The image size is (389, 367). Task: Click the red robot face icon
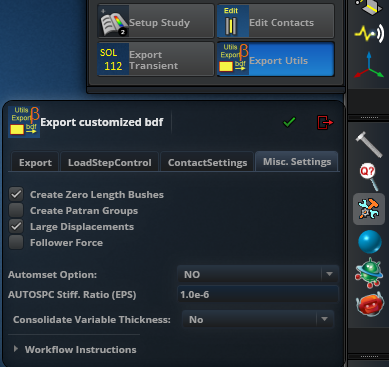click(x=369, y=303)
